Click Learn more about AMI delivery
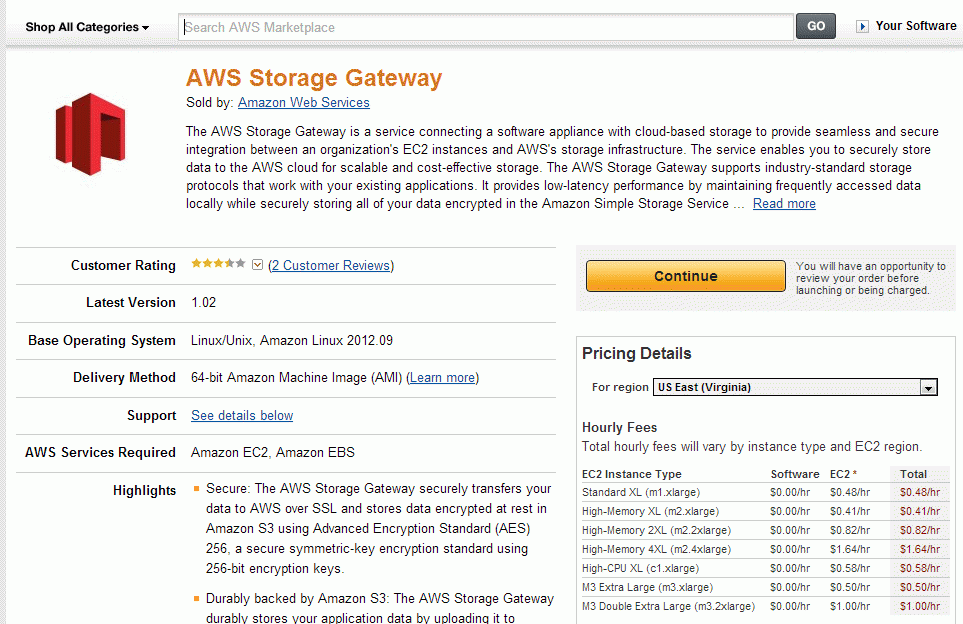Image resolution: width=963 pixels, height=624 pixels. click(442, 378)
